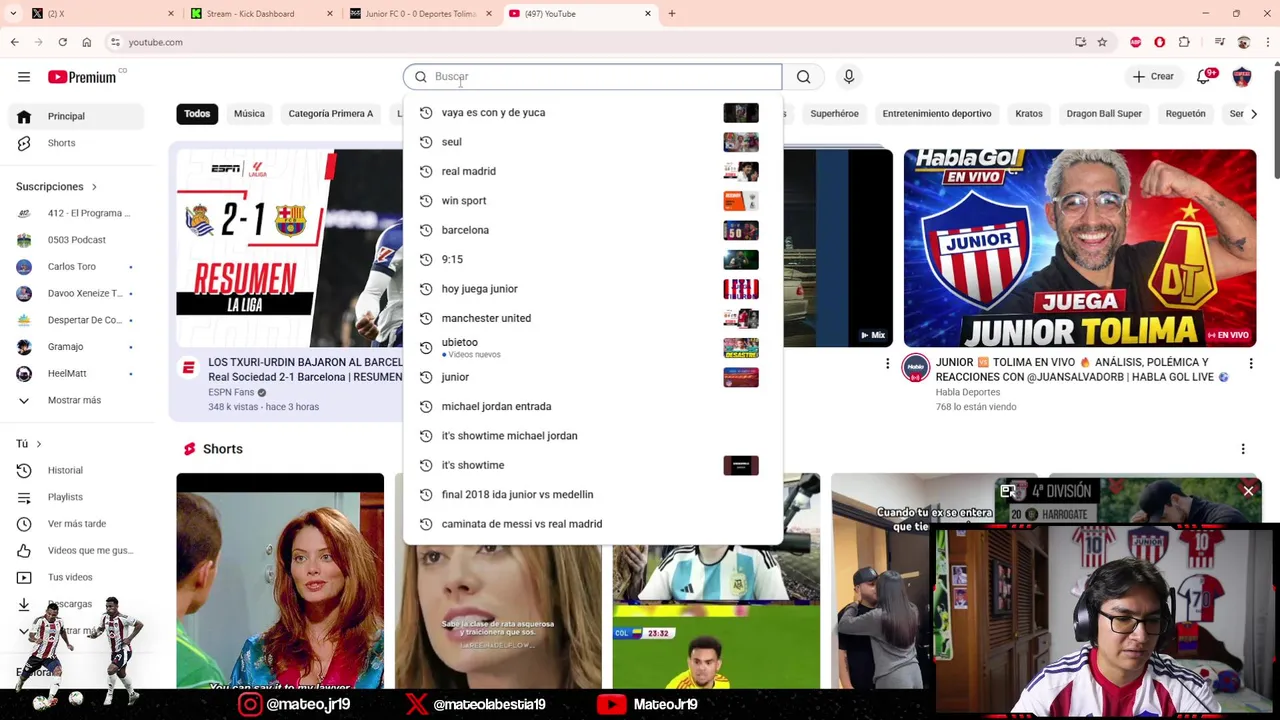This screenshot has width=1280, height=720.
Task: Open the 412 - El Programa subscription
Action: [x=77, y=213]
